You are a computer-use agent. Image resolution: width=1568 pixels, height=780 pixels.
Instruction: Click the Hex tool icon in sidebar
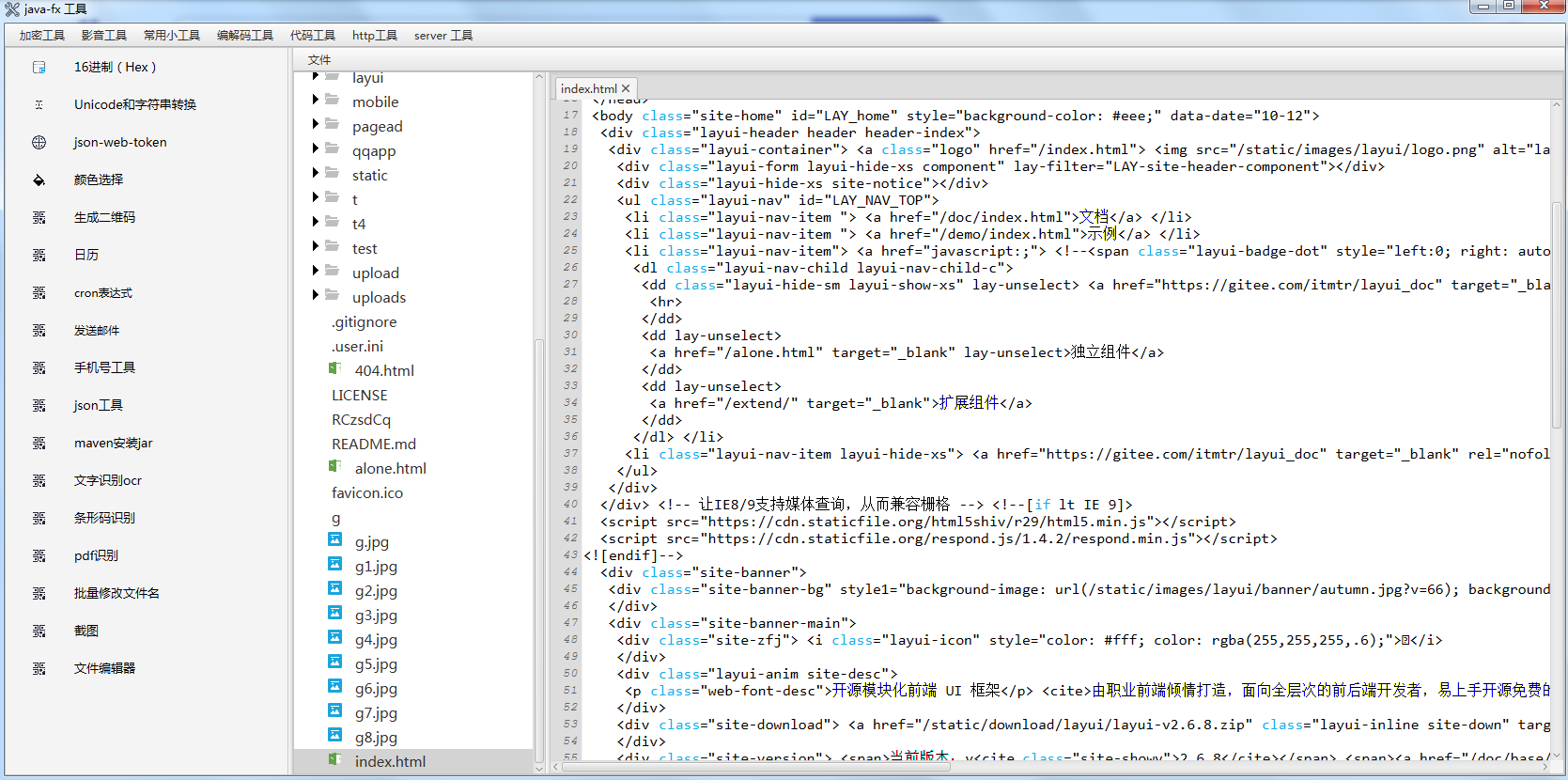click(x=39, y=68)
